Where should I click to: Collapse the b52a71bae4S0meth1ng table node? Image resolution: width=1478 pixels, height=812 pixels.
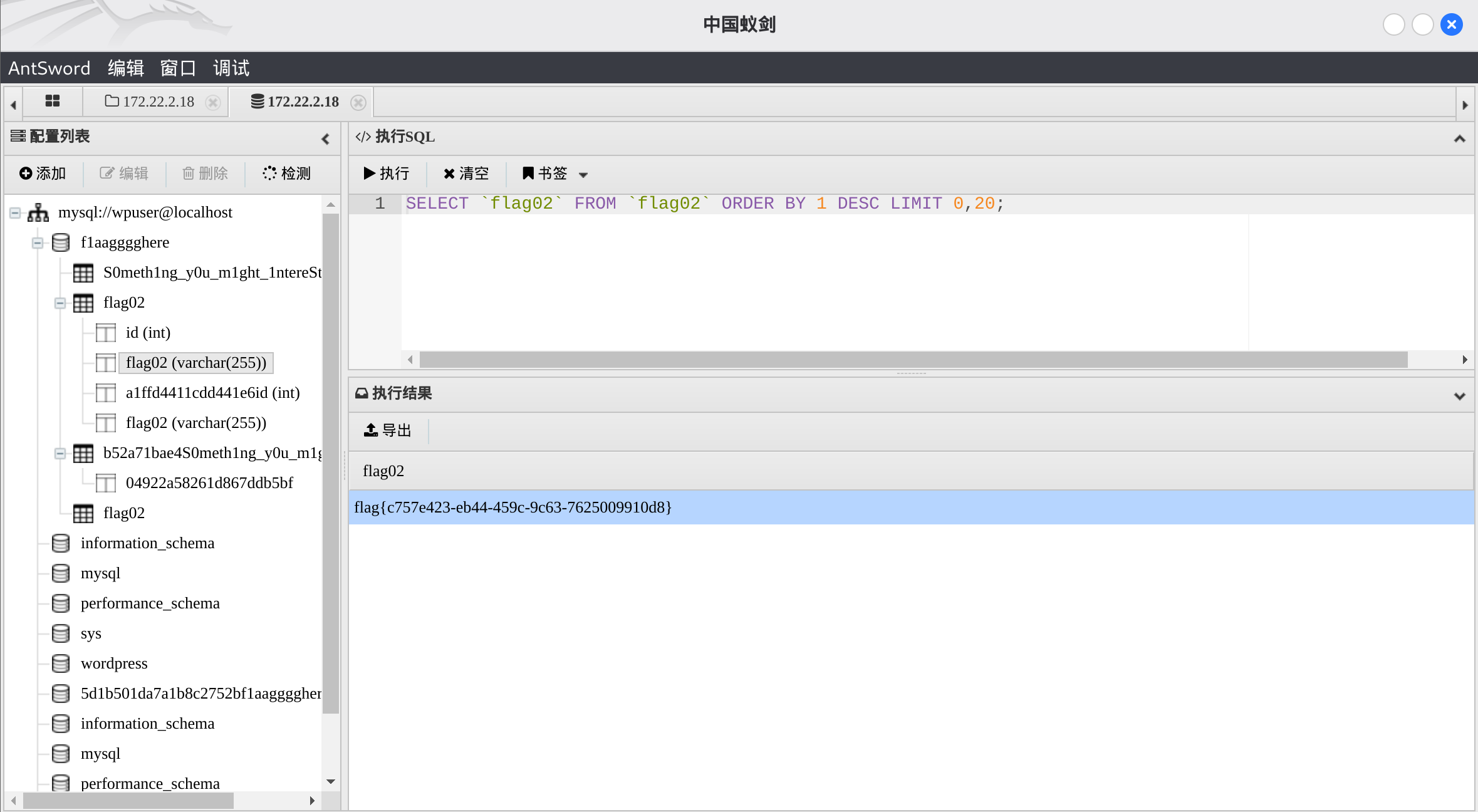click(60, 453)
